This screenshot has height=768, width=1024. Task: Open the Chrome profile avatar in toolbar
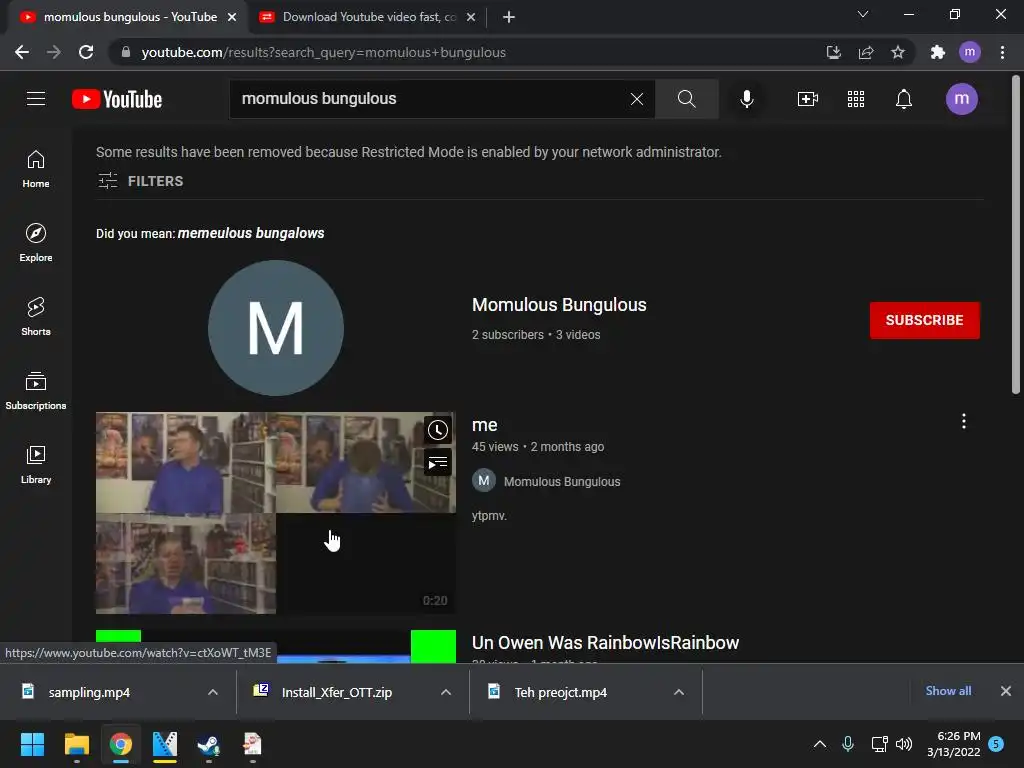970,52
